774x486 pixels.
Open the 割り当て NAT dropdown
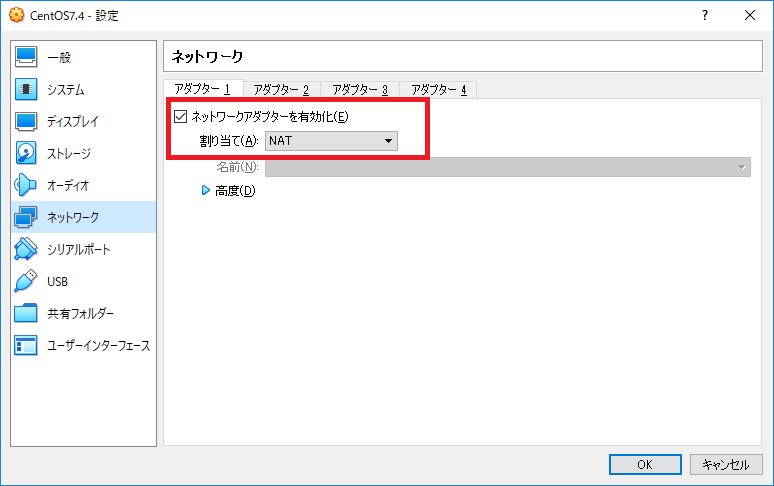point(331,141)
